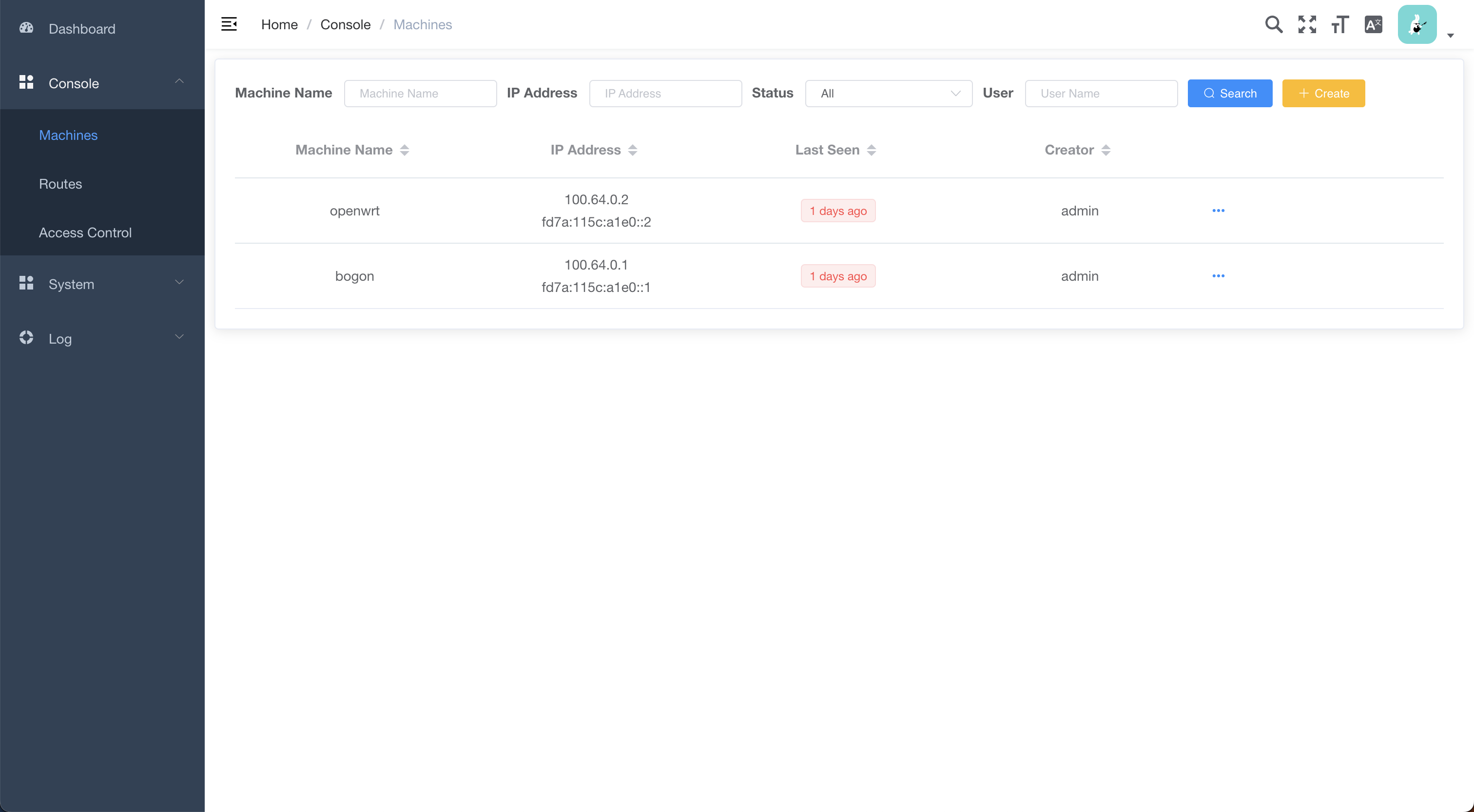Image resolution: width=1474 pixels, height=812 pixels.
Task: Open the Routes menu item
Action: point(60,184)
